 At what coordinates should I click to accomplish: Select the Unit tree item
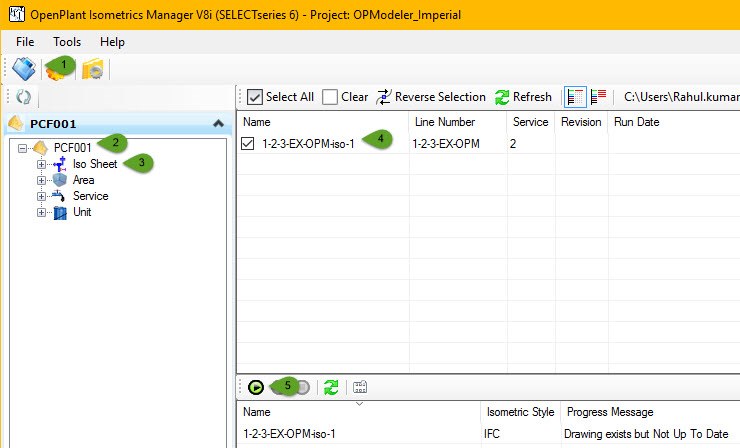click(82, 212)
